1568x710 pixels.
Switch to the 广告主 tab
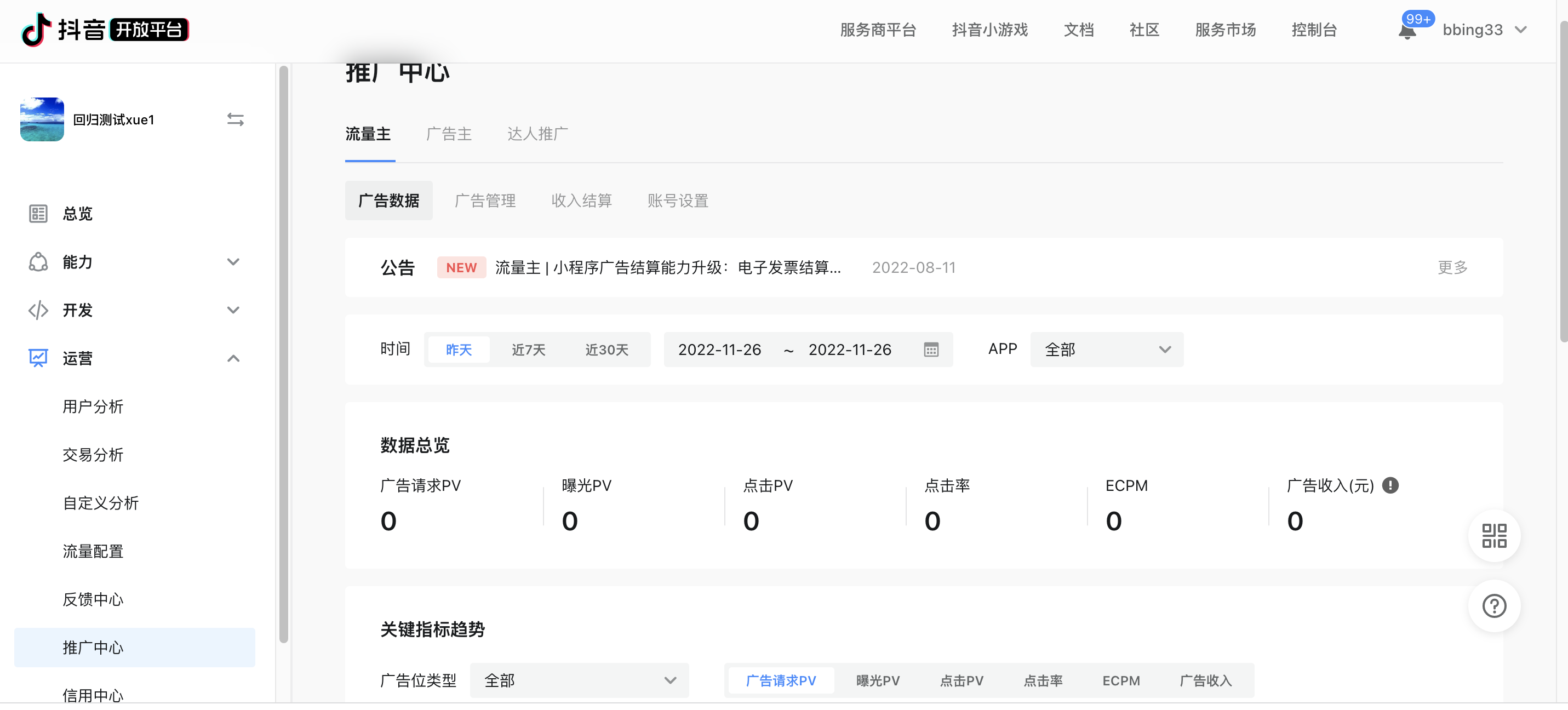[449, 134]
